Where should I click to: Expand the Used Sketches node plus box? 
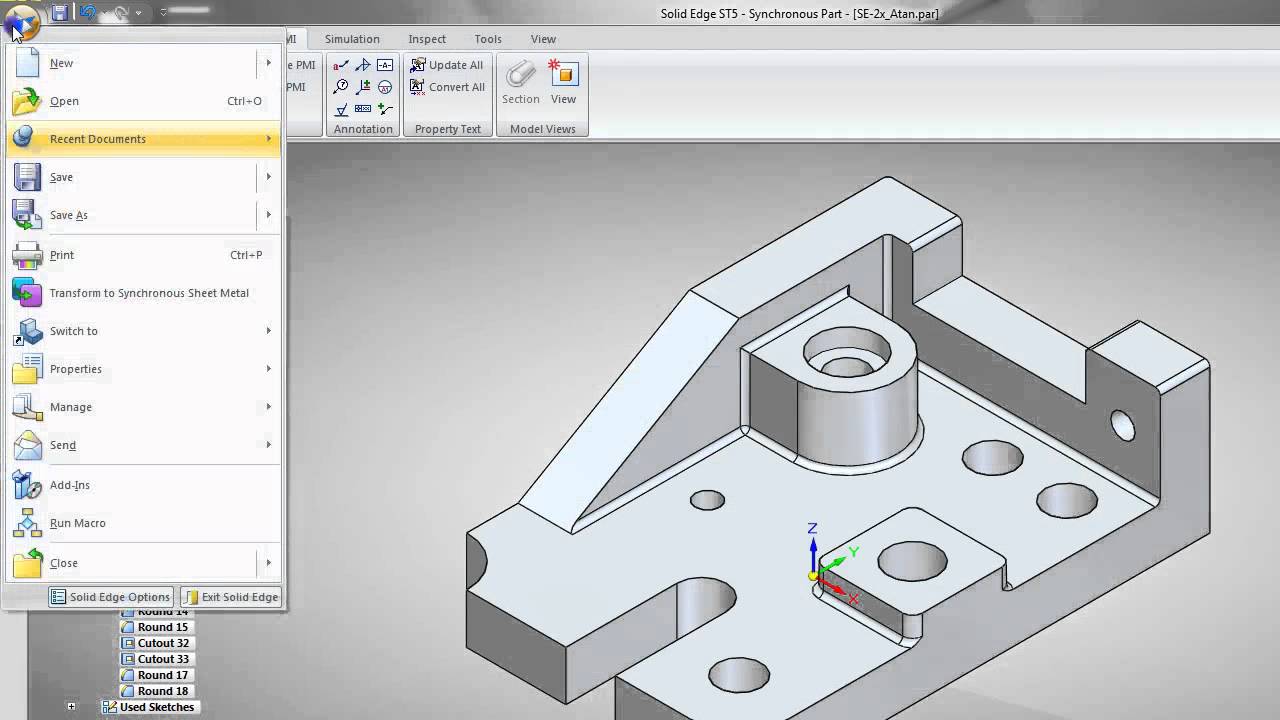point(71,707)
